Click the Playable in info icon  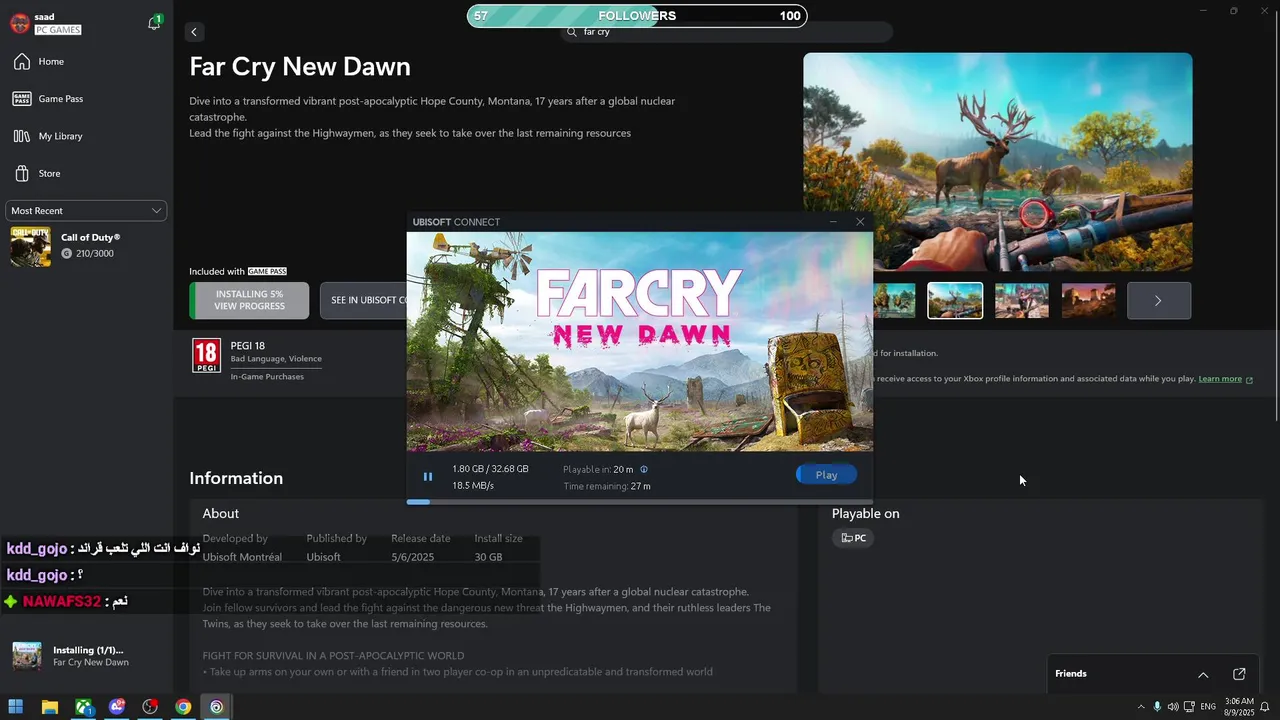point(644,469)
